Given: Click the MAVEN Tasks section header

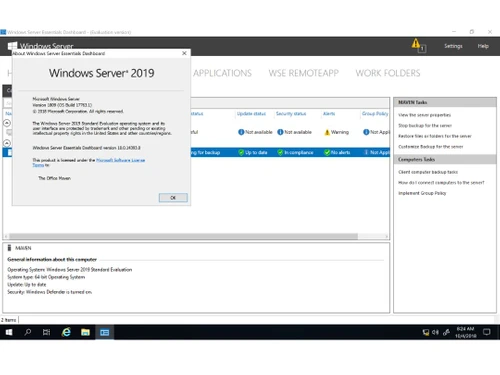Looking at the screenshot, I should (x=445, y=102).
